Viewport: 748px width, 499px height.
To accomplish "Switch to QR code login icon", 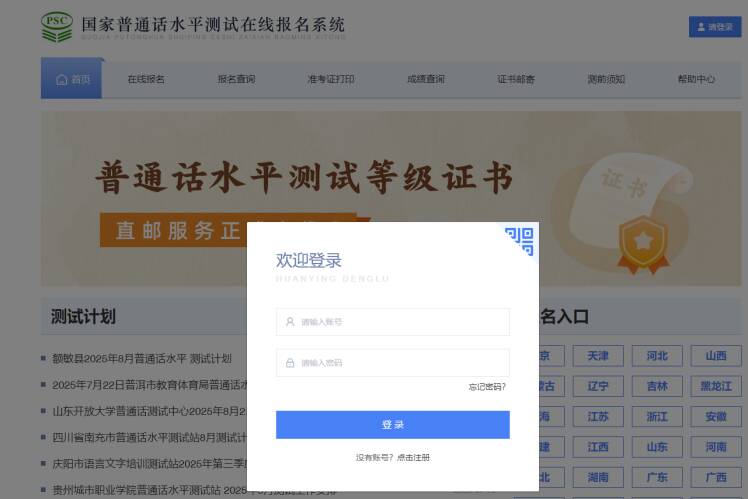I will point(520,241).
